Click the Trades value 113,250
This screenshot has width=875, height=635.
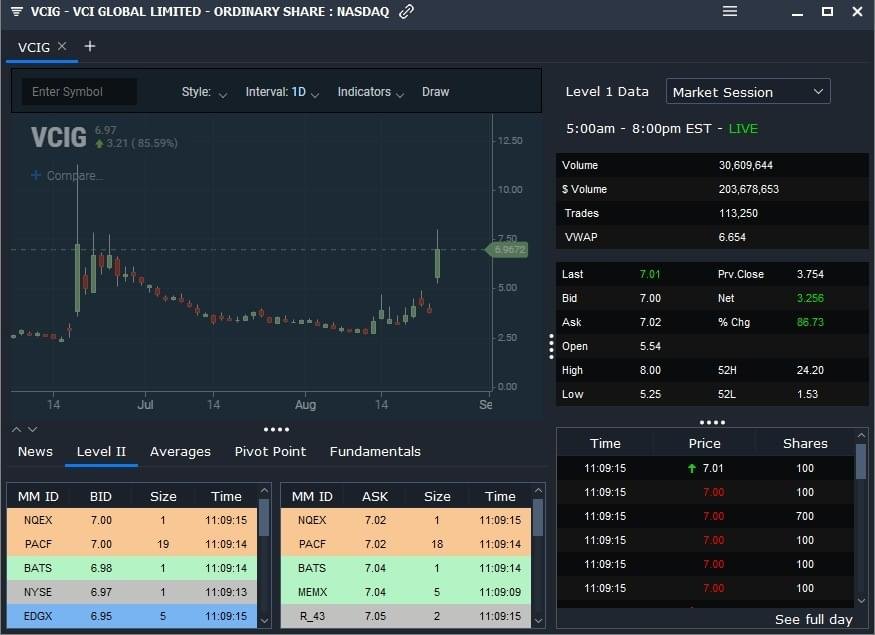click(738, 213)
